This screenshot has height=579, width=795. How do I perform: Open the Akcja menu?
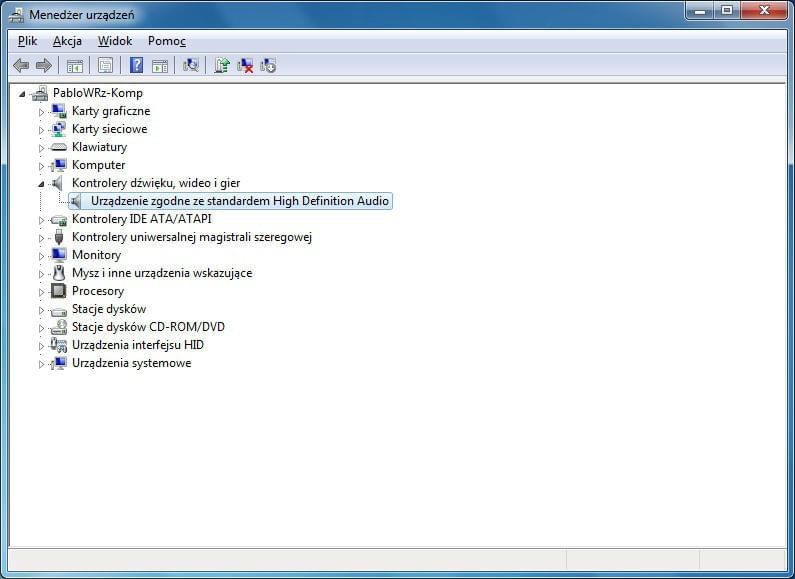pyautogui.click(x=67, y=41)
